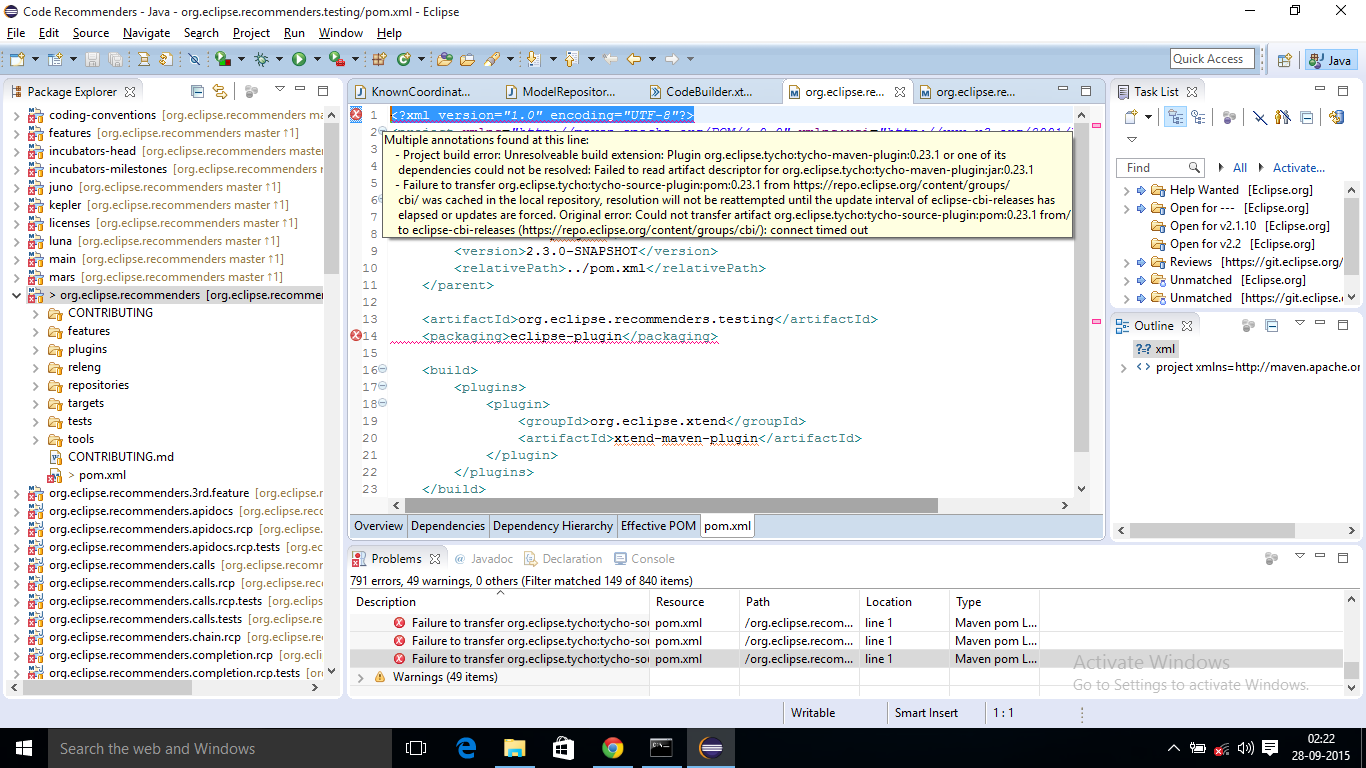Click the error marker on line 1
The height and width of the screenshot is (768, 1366).
(356, 115)
